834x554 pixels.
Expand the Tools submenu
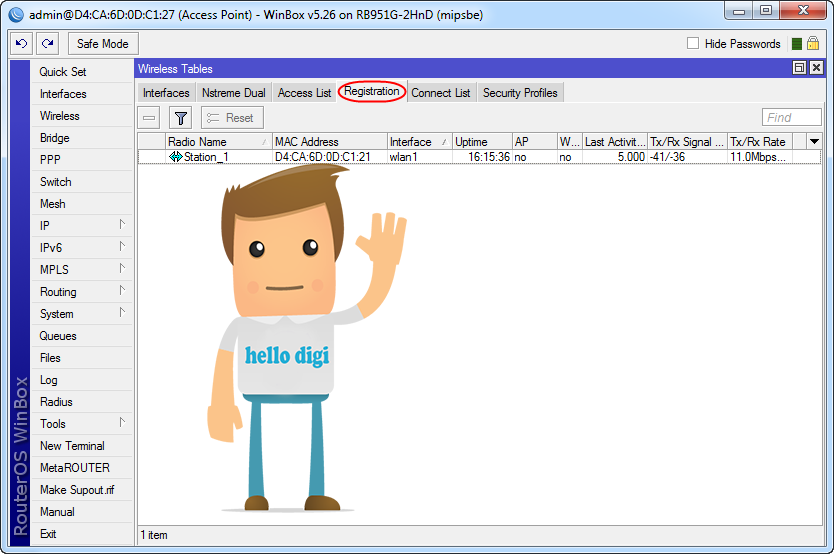(x=122, y=423)
